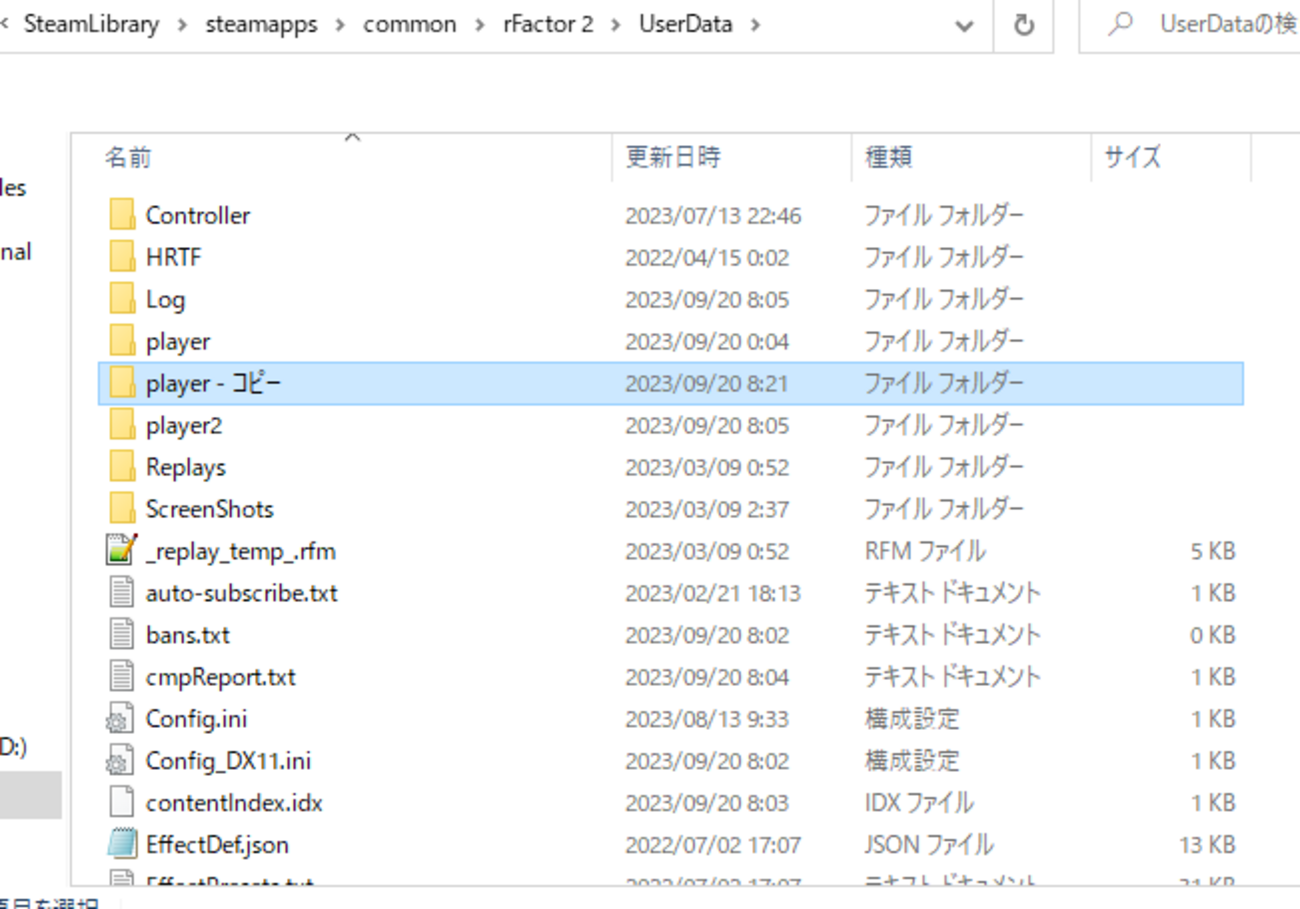Go to SteamLibrary in the breadcrumb path
Screen dimensions: 1300x909
pos(91,24)
